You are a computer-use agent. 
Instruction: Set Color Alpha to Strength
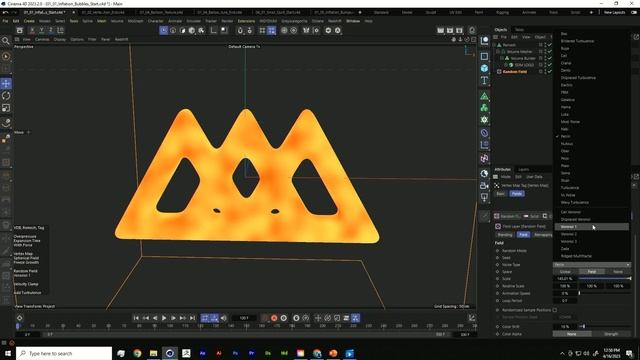tap(611, 334)
